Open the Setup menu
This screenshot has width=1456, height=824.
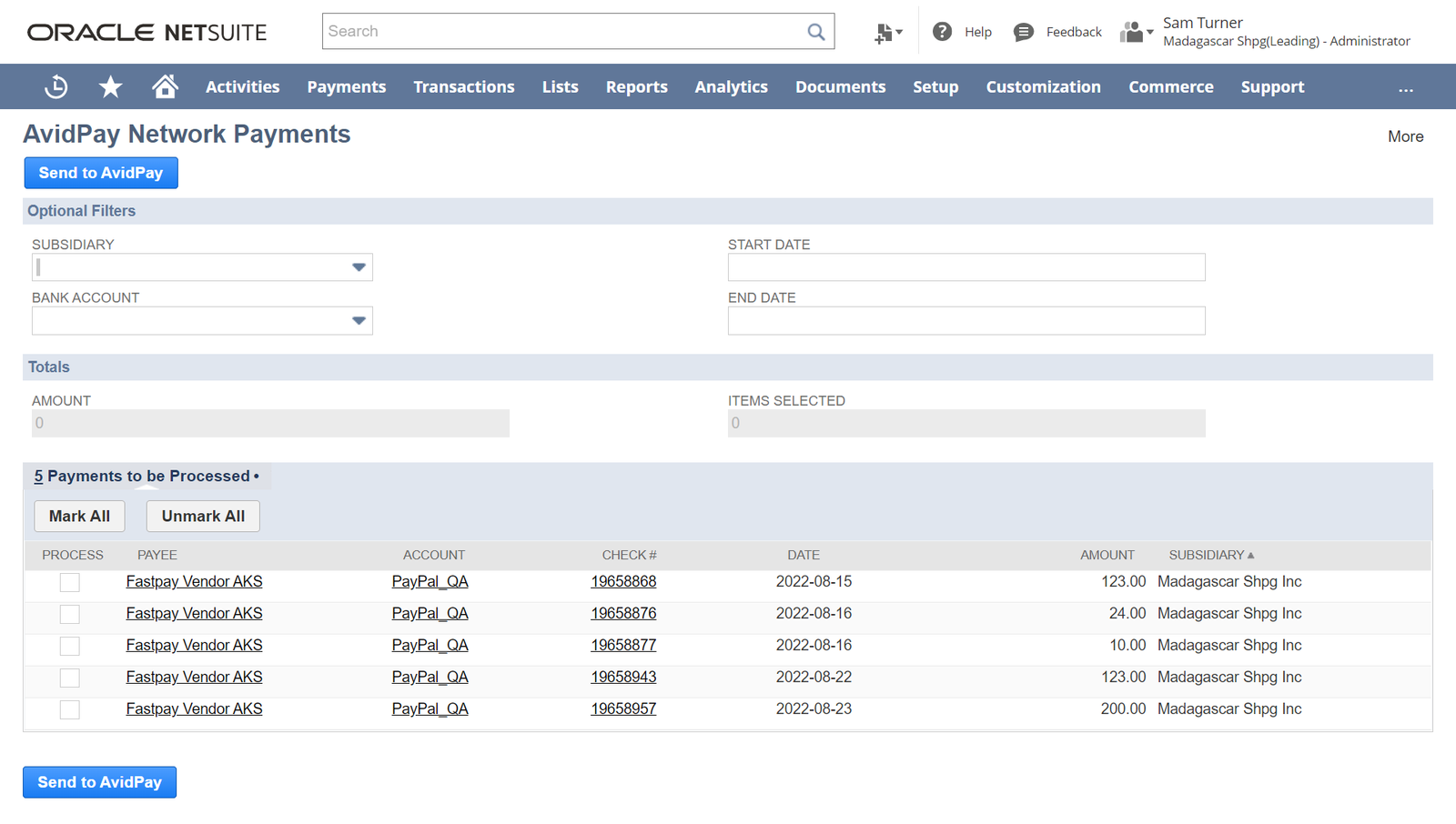935,86
